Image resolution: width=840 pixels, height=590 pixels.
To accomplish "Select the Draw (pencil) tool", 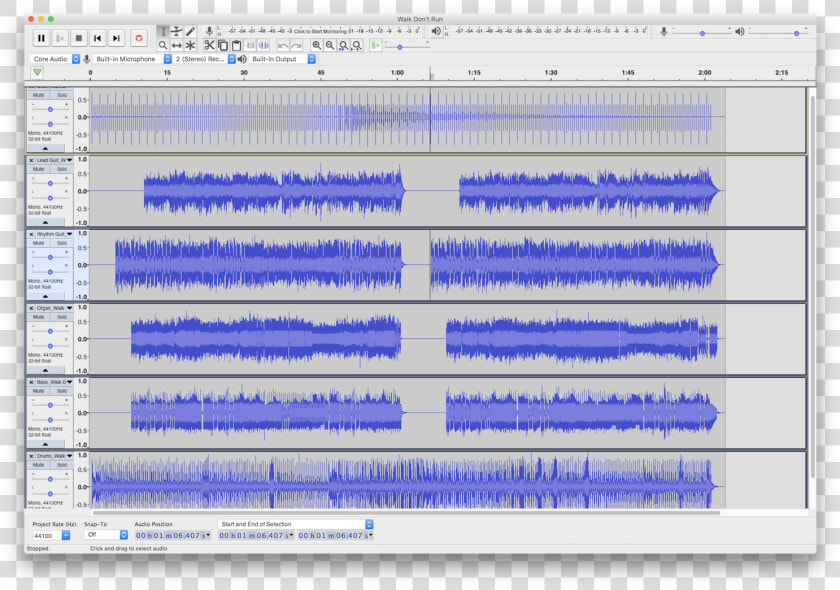I will coord(190,32).
